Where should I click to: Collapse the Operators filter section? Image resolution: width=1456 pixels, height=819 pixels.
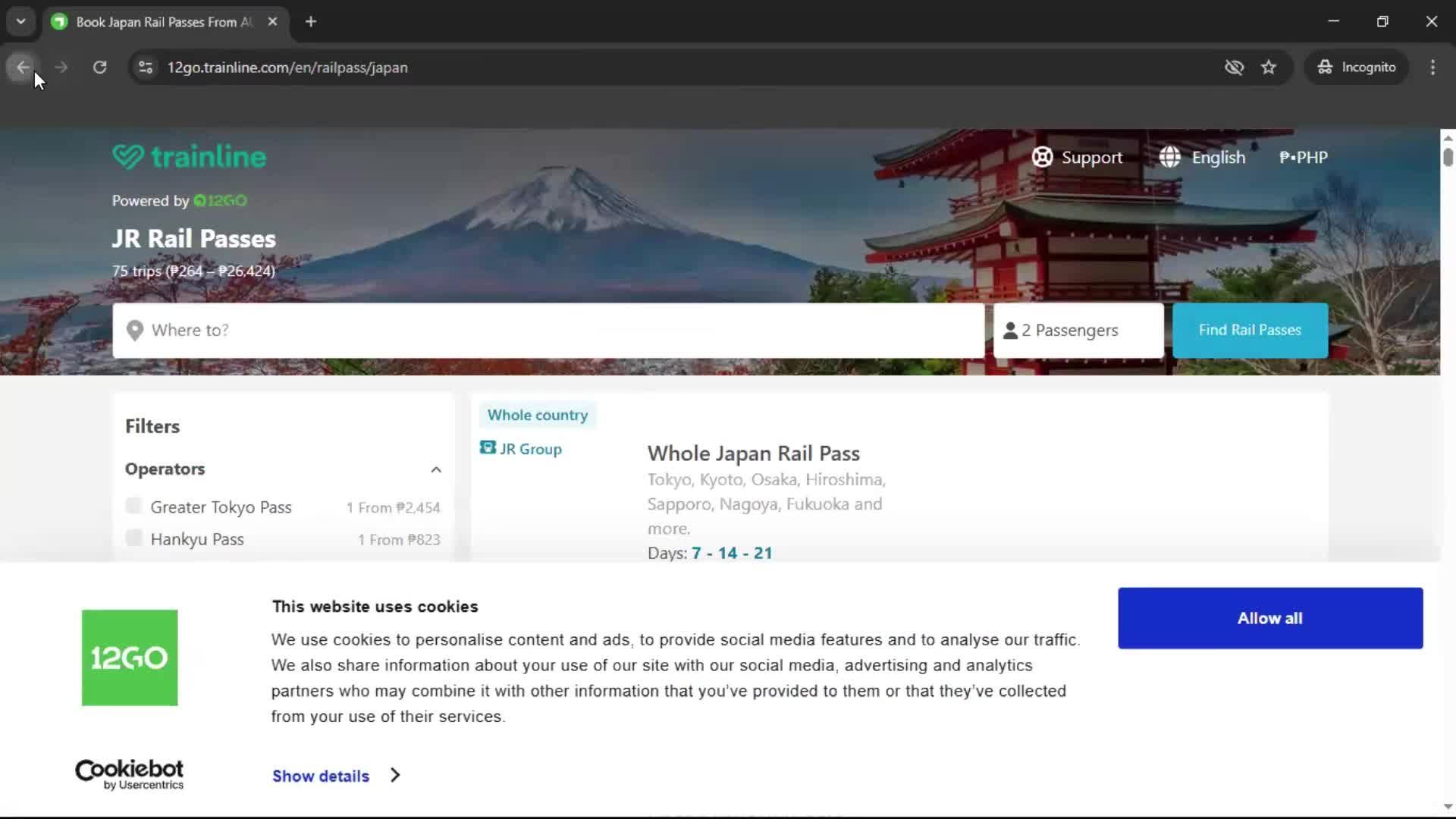436,469
